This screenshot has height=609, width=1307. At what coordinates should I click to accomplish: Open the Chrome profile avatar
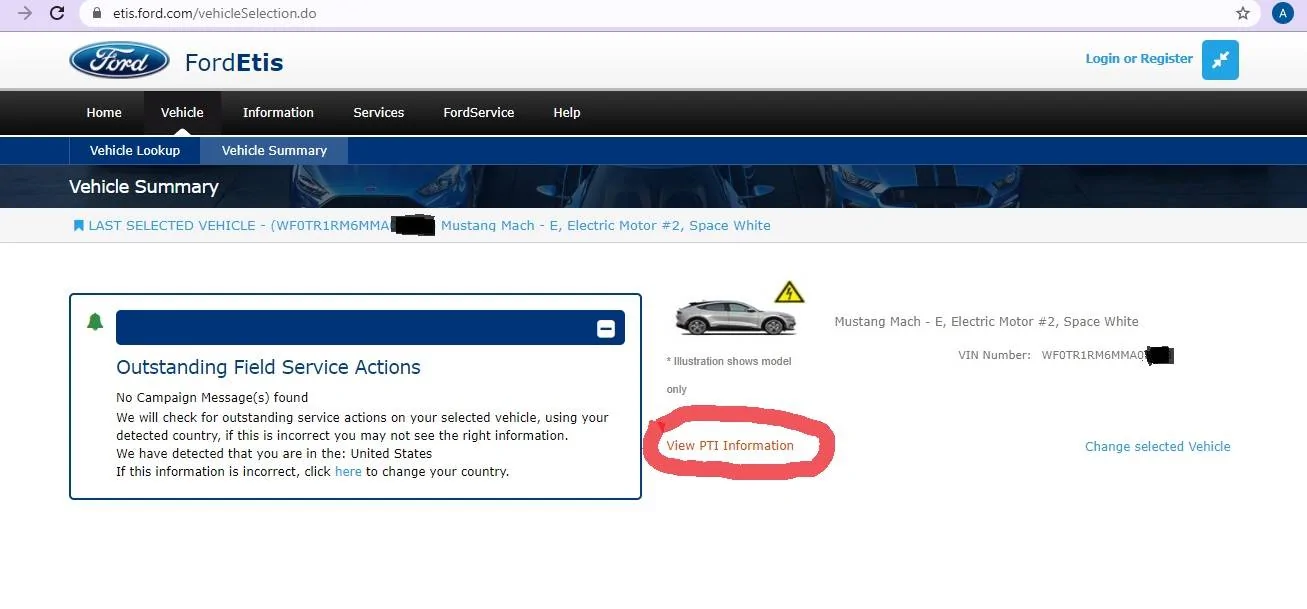pyautogui.click(x=1282, y=13)
